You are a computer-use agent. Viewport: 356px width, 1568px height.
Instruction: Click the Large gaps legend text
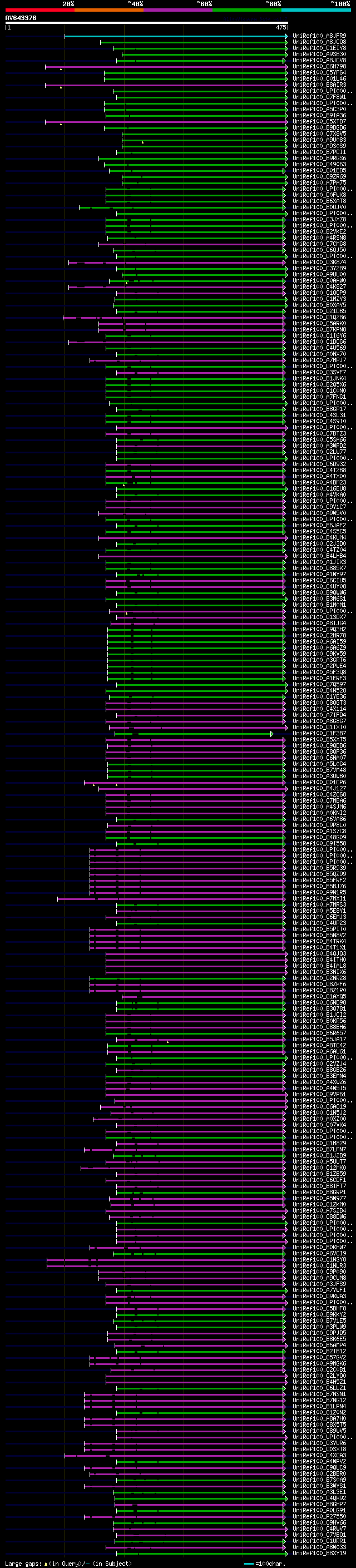point(23,1563)
